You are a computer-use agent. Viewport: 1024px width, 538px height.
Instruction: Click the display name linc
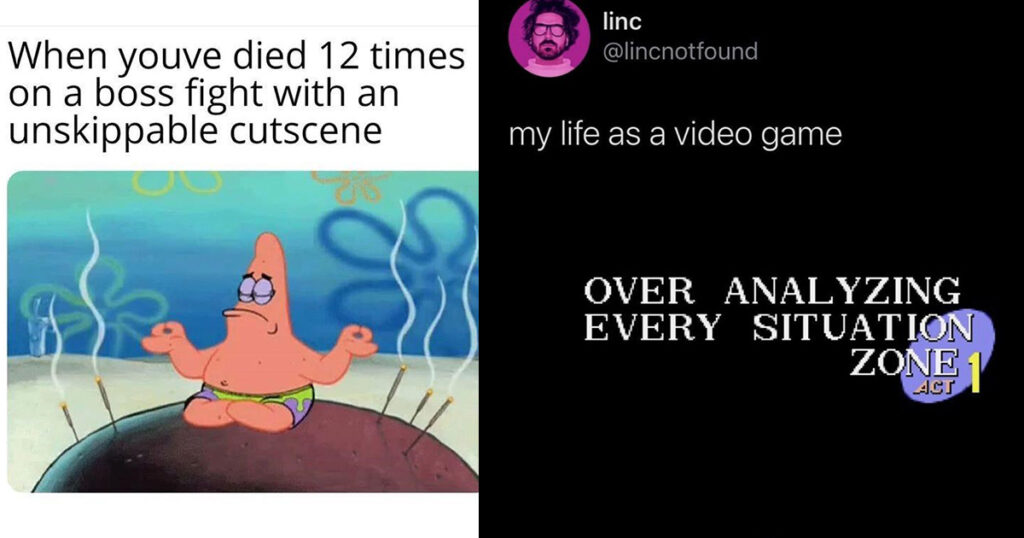click(x=622, y=22)
